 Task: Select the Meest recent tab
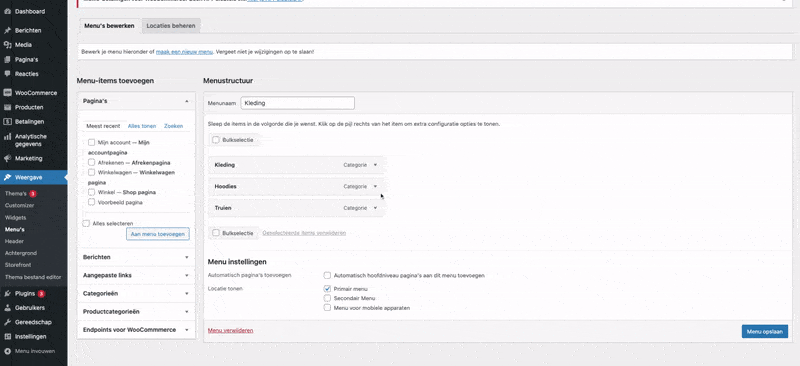[103, 126]
